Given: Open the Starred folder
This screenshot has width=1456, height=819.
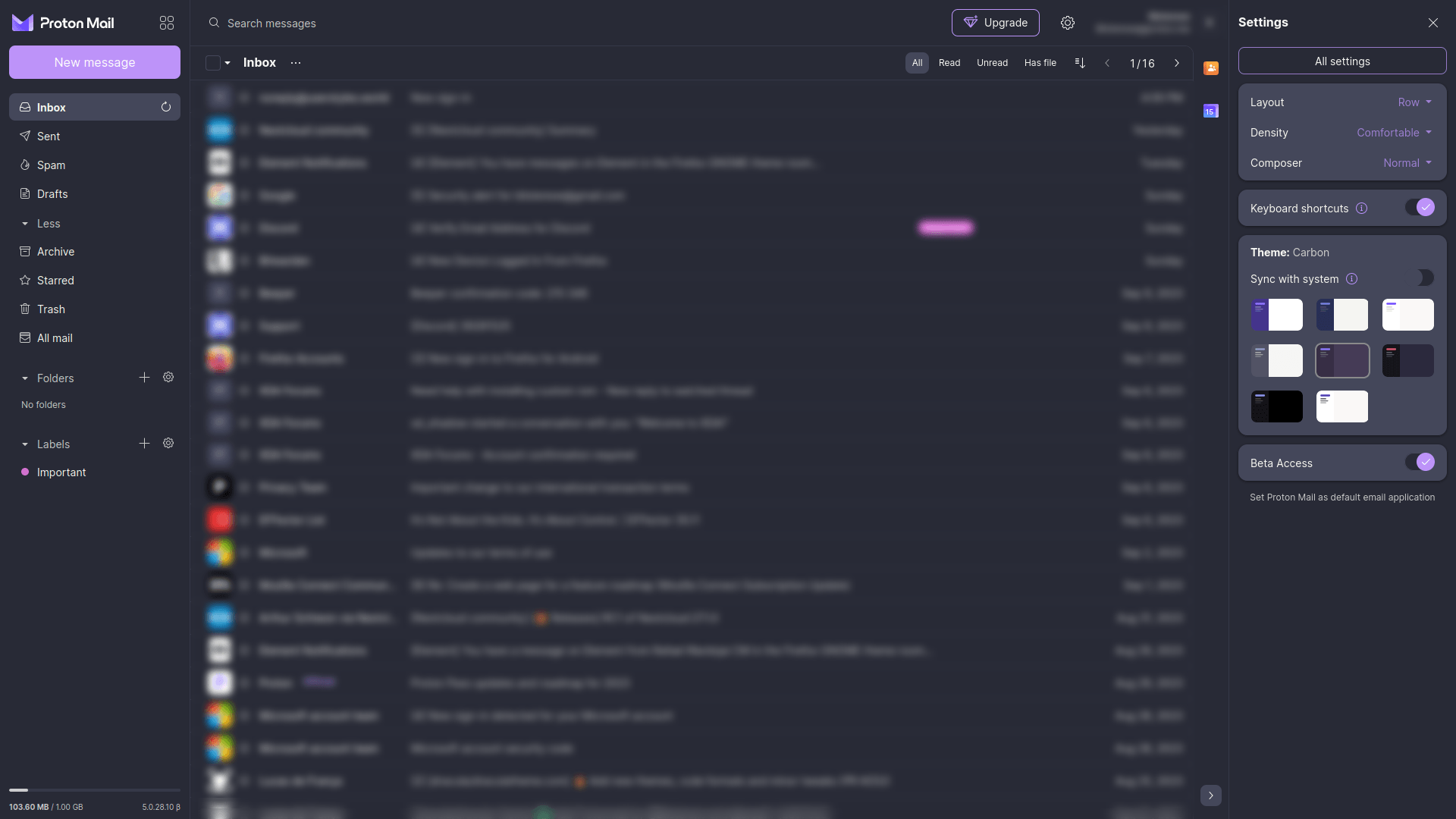Looking at the screenshot, I should coord(95,281).
